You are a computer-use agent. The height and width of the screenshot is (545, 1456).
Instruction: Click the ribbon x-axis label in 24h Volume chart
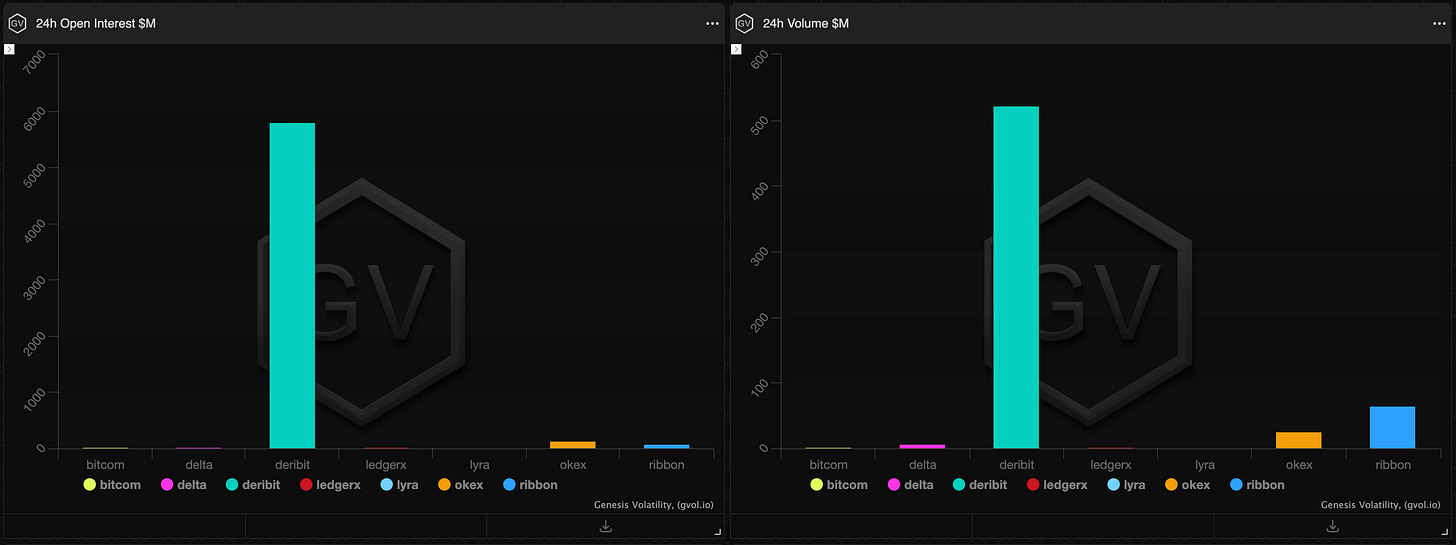(1393, 465)
